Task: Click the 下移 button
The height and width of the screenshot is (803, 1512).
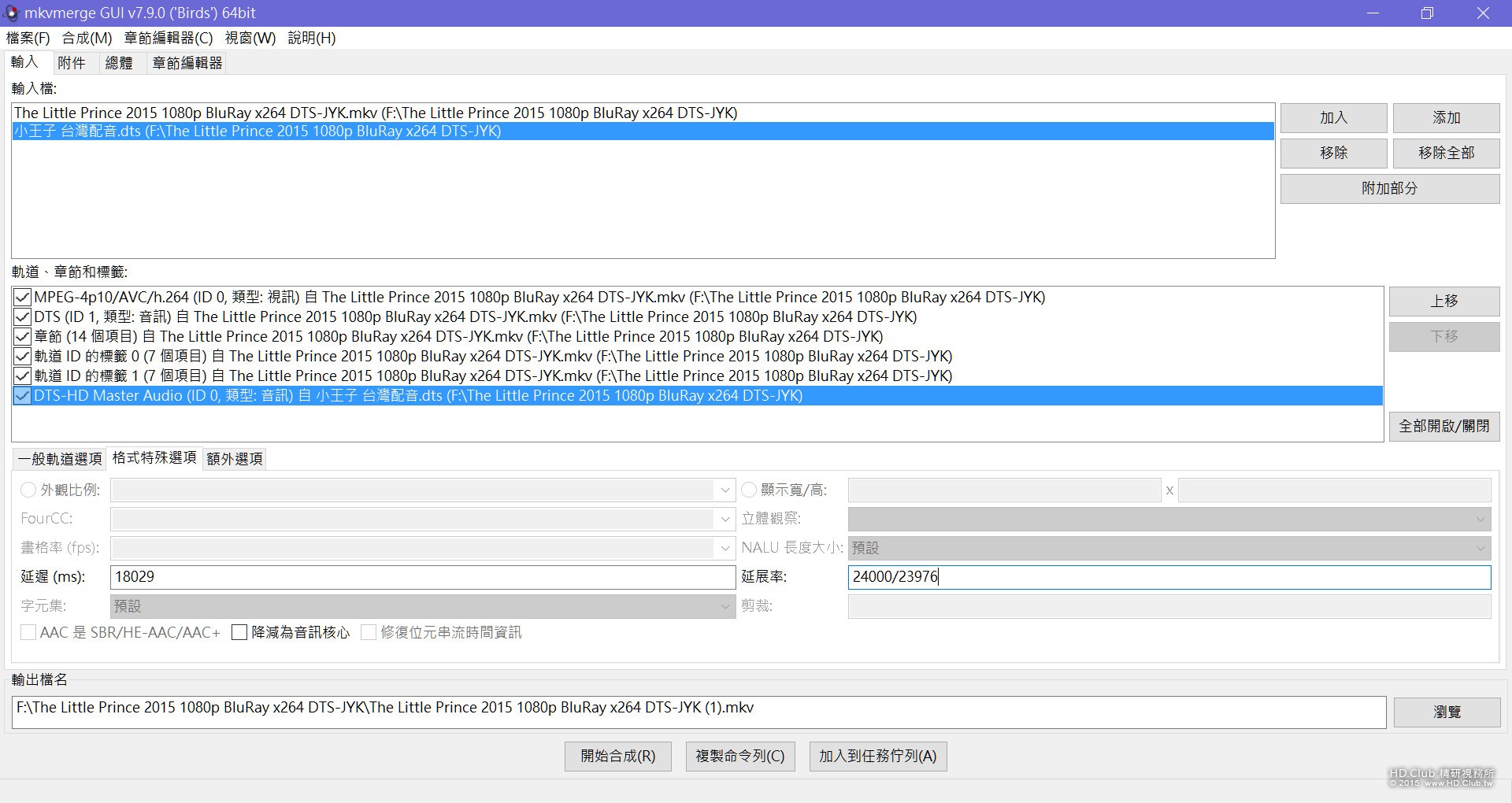Action: click(1444, 337)
